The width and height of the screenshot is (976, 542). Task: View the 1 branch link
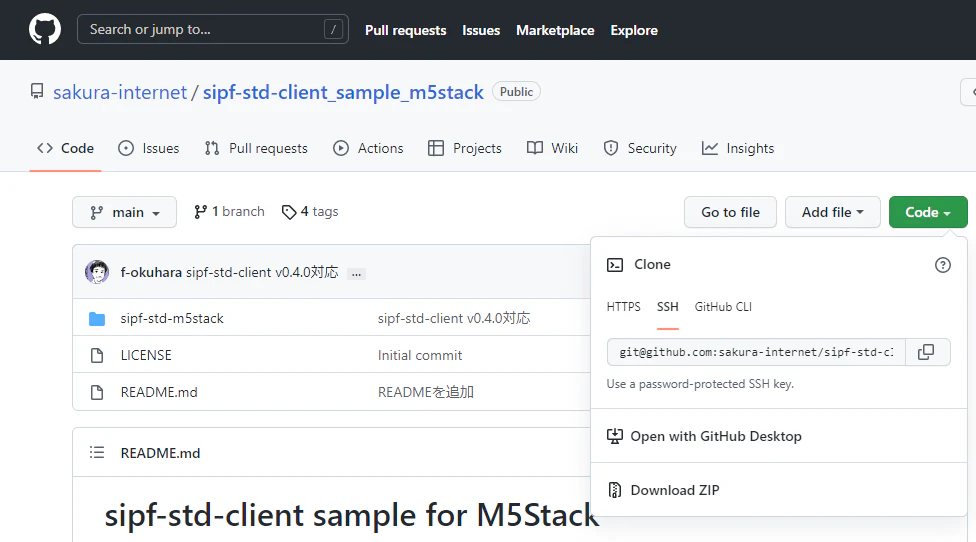coord(229,212)
